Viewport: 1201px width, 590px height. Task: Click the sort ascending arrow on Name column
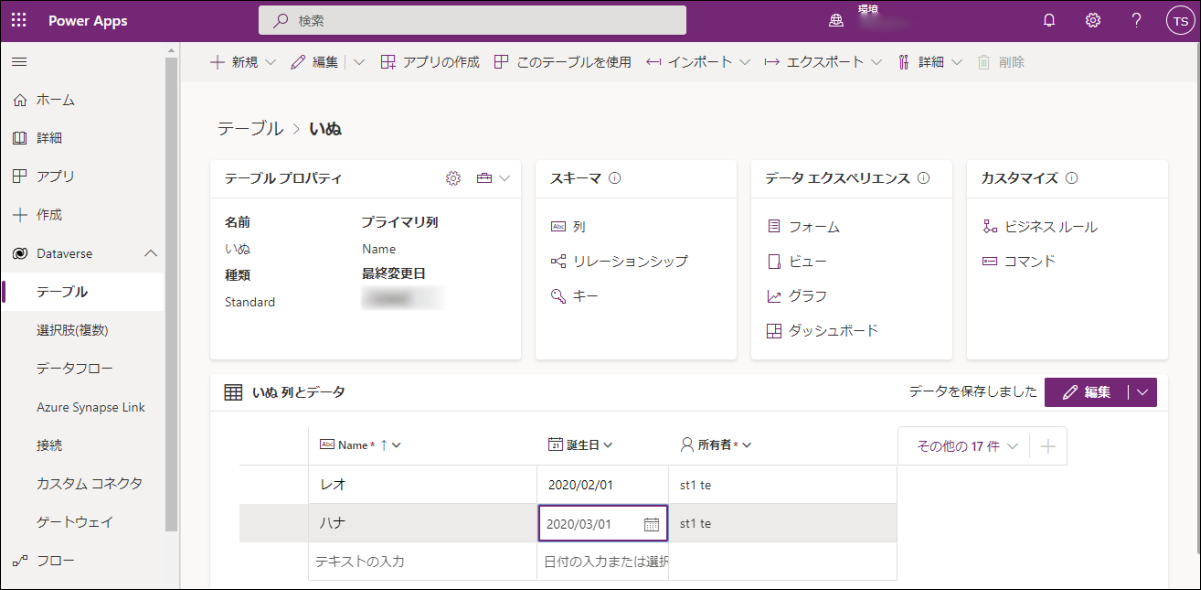click(384, 445)
